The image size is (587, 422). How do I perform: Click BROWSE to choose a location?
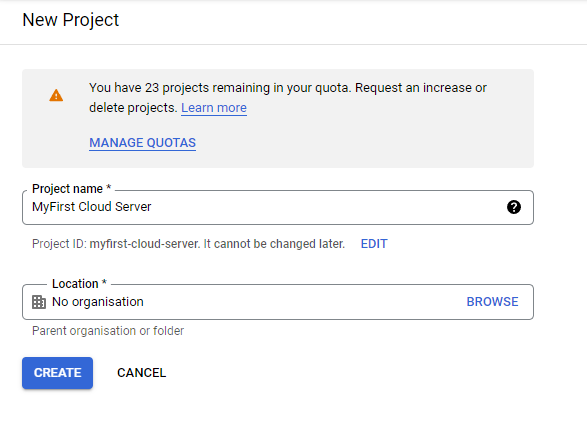pyautogui.click(x=492, y=302)
